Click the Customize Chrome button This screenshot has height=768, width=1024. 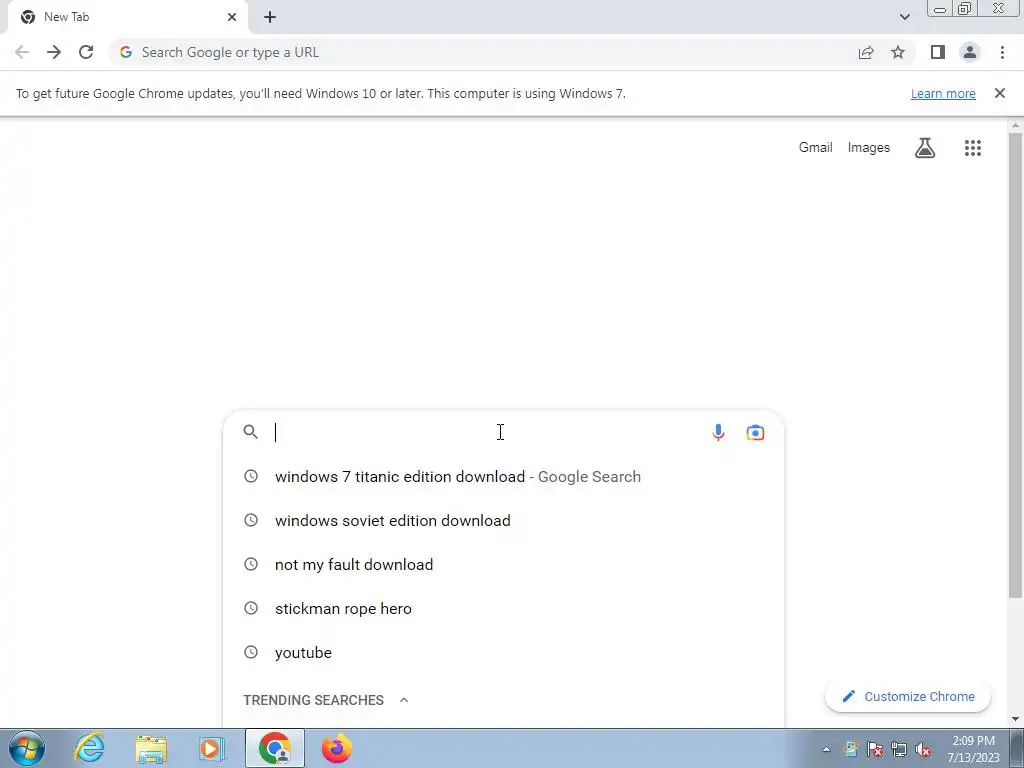pyautogui.click(x=908, y=697)
